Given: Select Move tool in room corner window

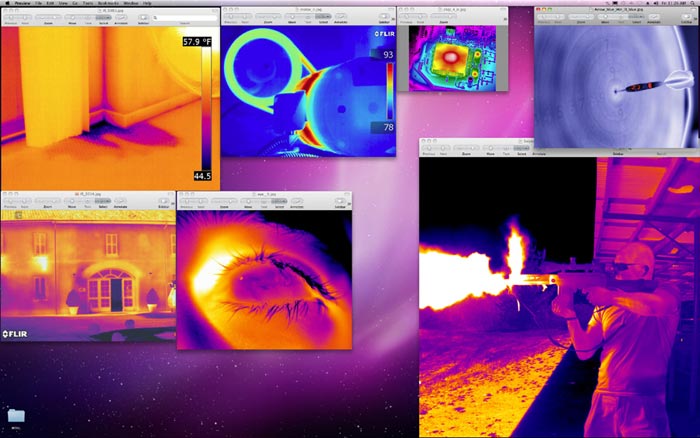Looking at the screenshot, I should click(72, 17).
